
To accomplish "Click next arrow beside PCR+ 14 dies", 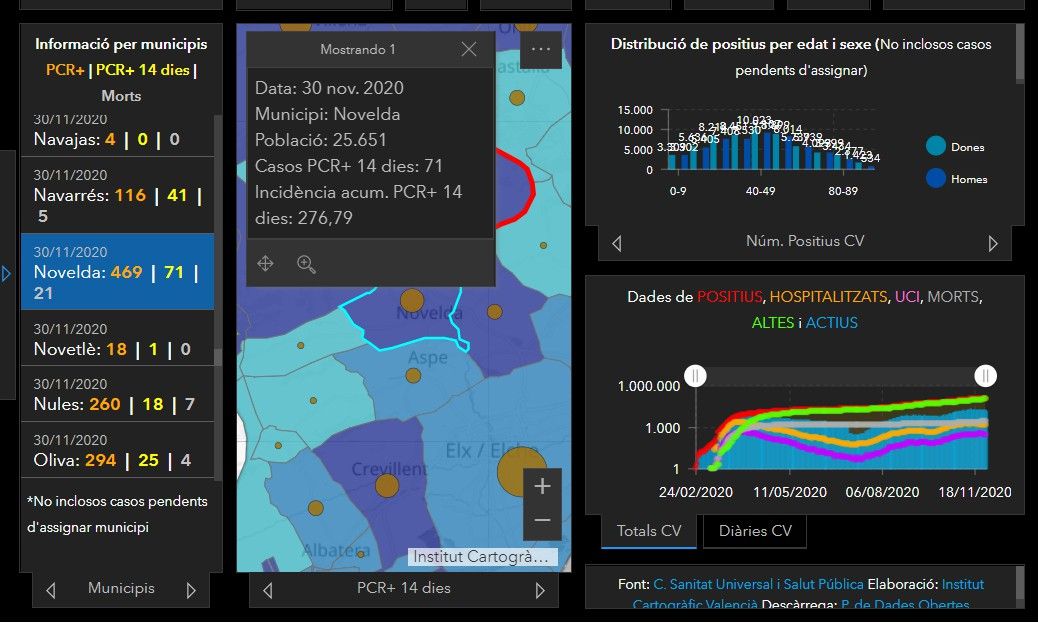I will (540, 590).
